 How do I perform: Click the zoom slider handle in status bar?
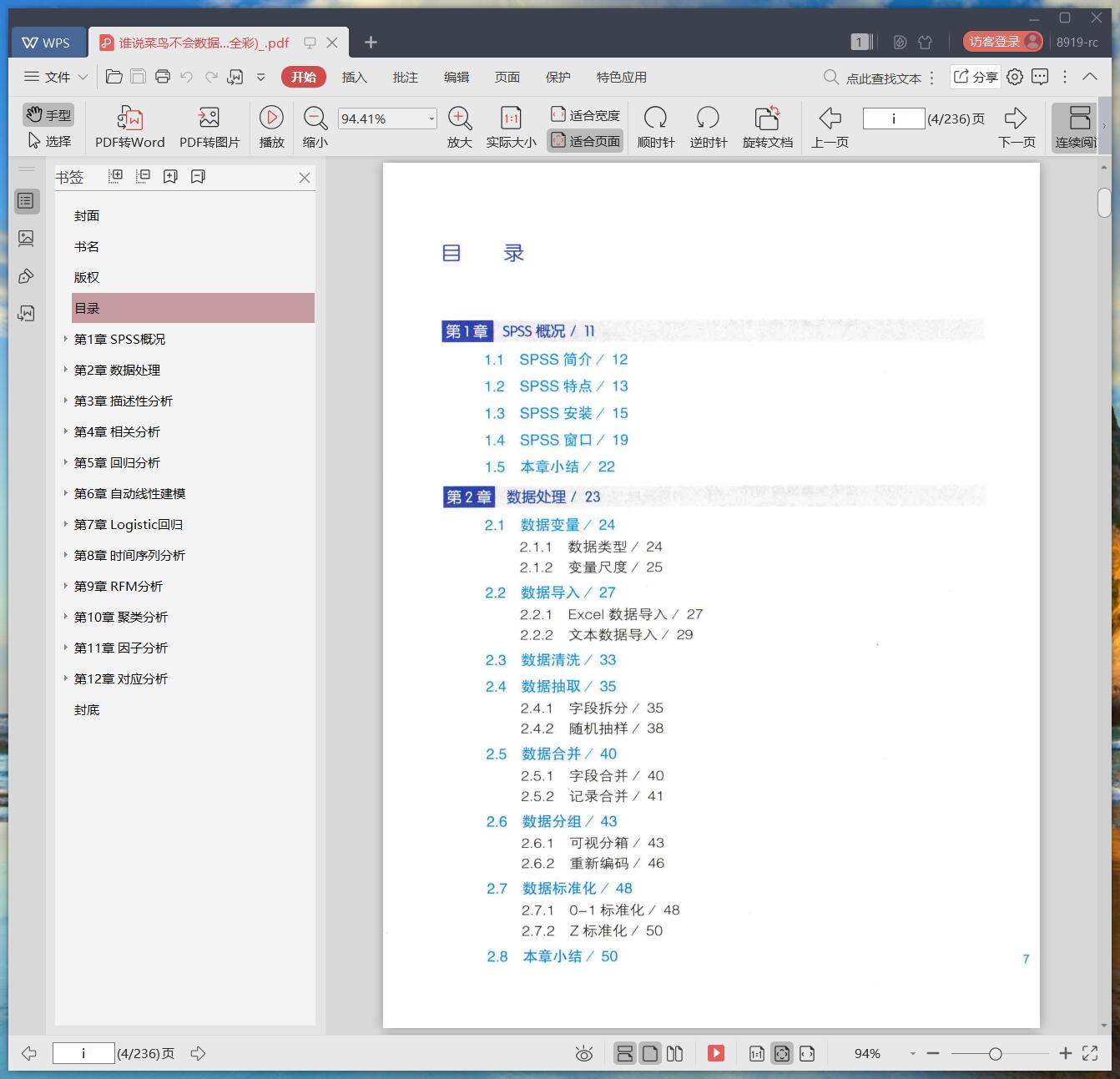pos(995,1054)
